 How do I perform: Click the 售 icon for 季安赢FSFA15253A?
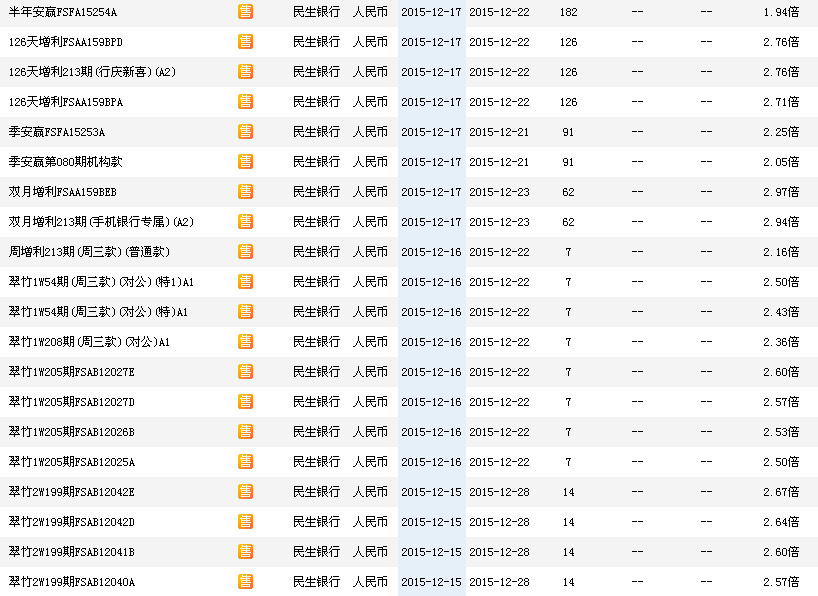pyautogui.click(x=245, y=132)
